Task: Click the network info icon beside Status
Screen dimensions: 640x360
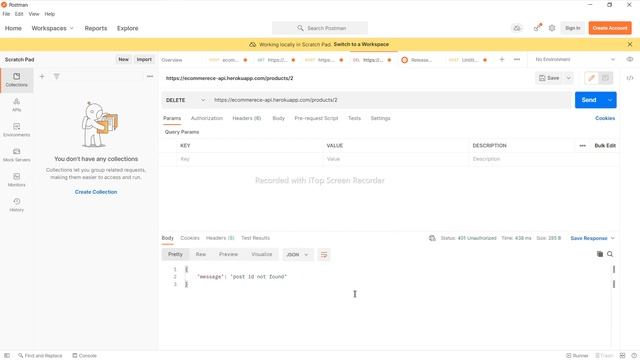Action: (x=432, y=238)
